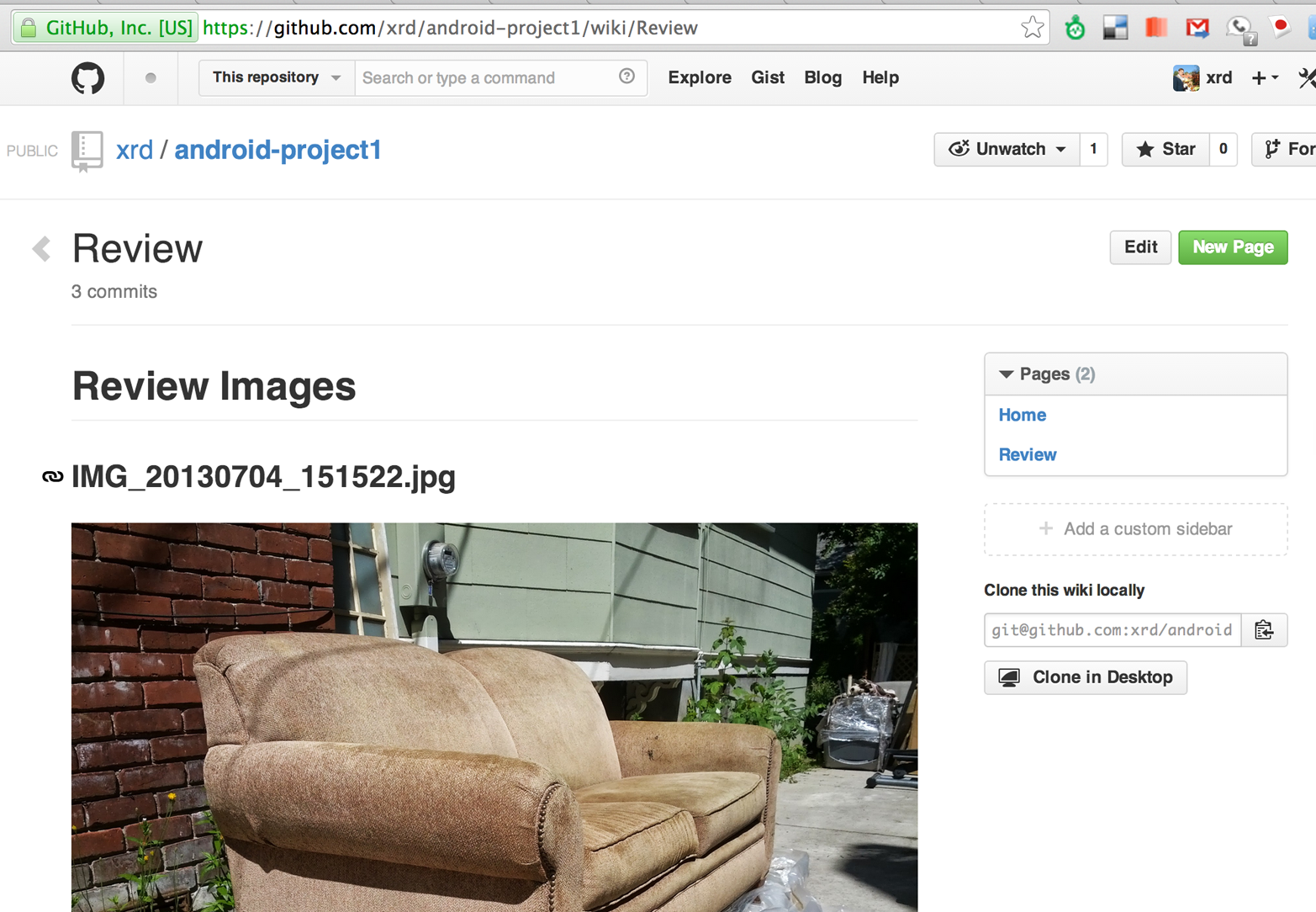
Task: Select the wiki clone URL field
Action: [x=1113, y=630]
